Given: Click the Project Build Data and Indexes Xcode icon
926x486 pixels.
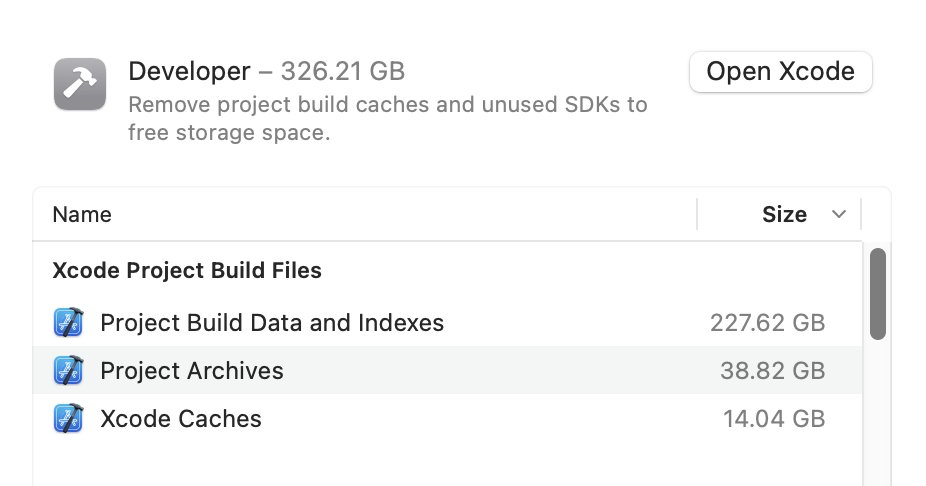Looking at the screenshot, I should tap(68, 323).
